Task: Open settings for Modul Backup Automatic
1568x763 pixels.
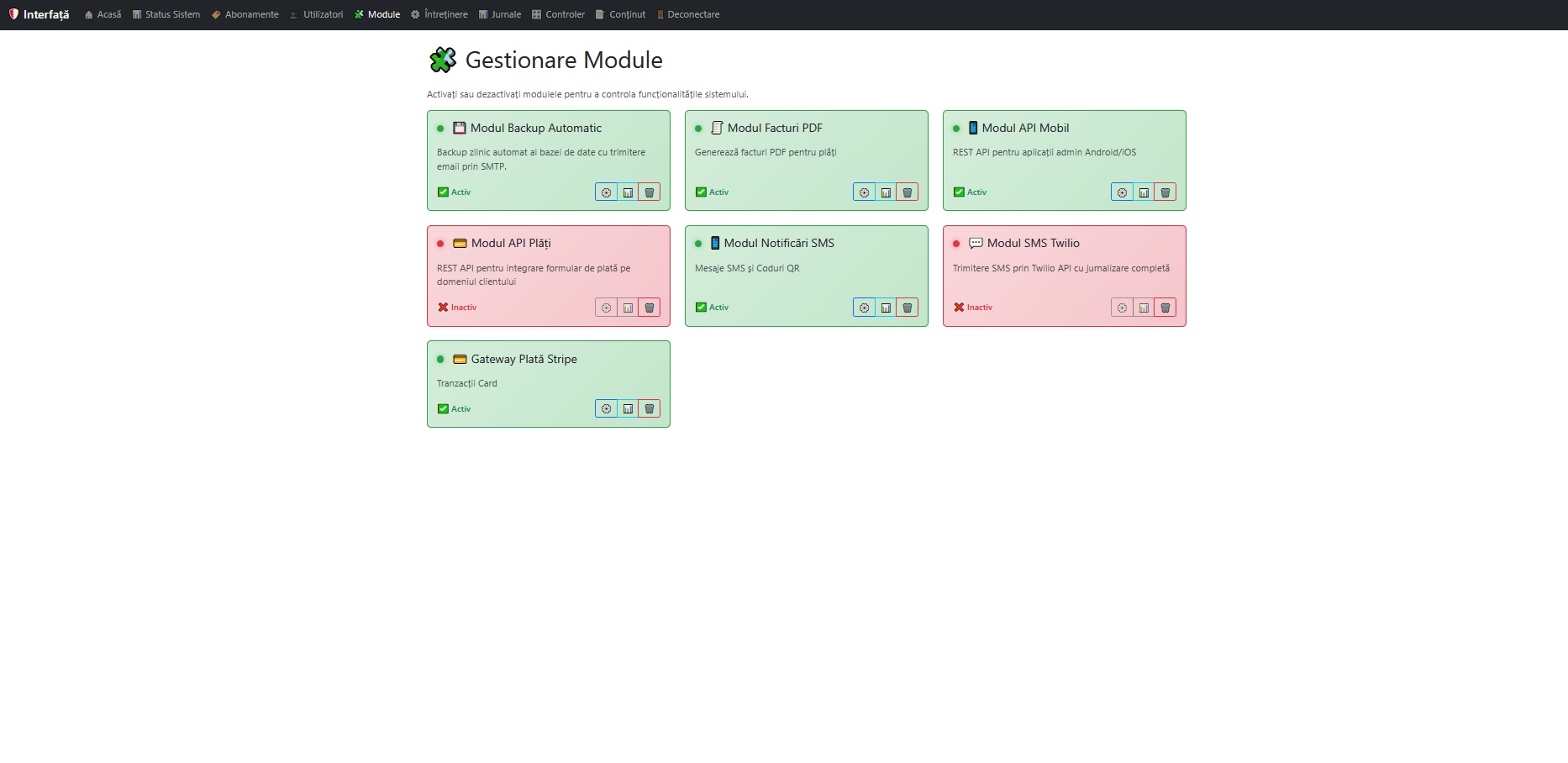Action: 606,192
